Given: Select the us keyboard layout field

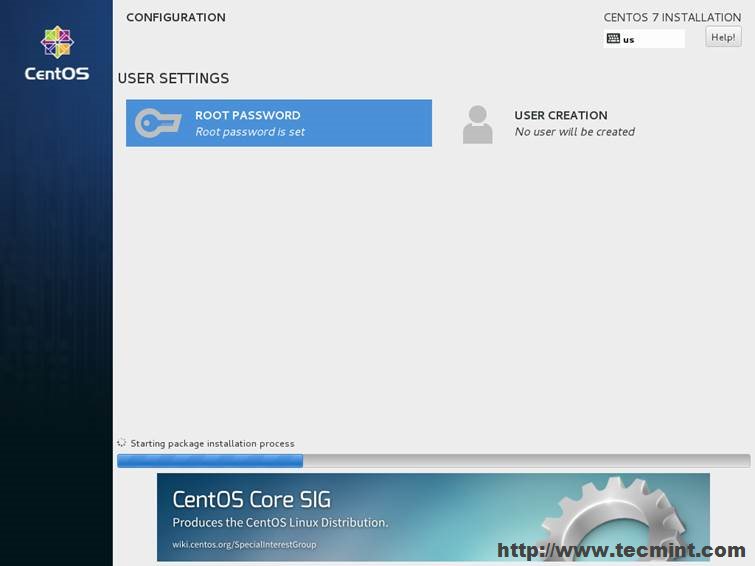Looking at the screenshot, I should 644,39.
